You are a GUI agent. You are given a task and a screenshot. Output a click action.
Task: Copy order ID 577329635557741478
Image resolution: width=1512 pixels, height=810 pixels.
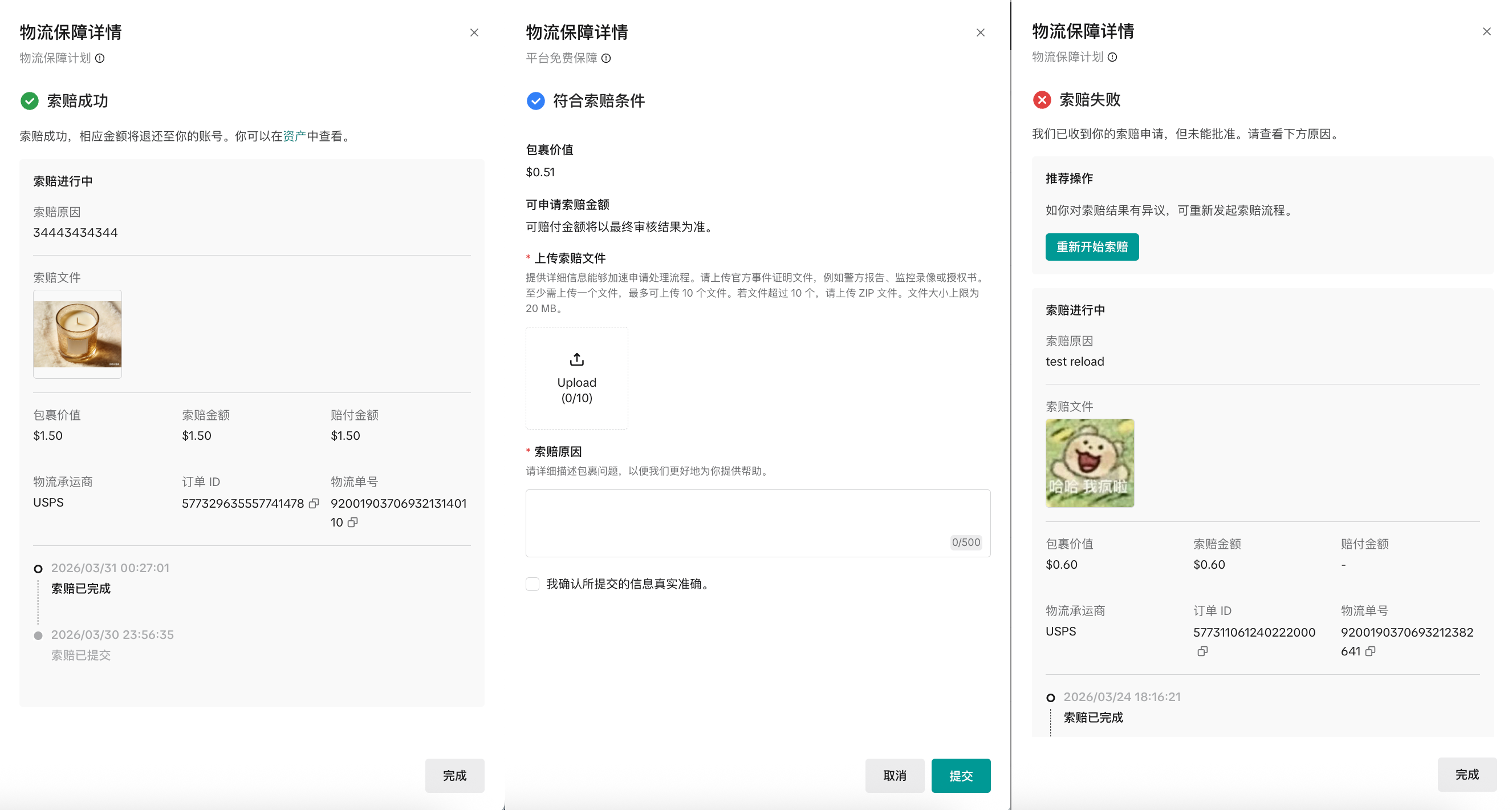tap(314, 503)
